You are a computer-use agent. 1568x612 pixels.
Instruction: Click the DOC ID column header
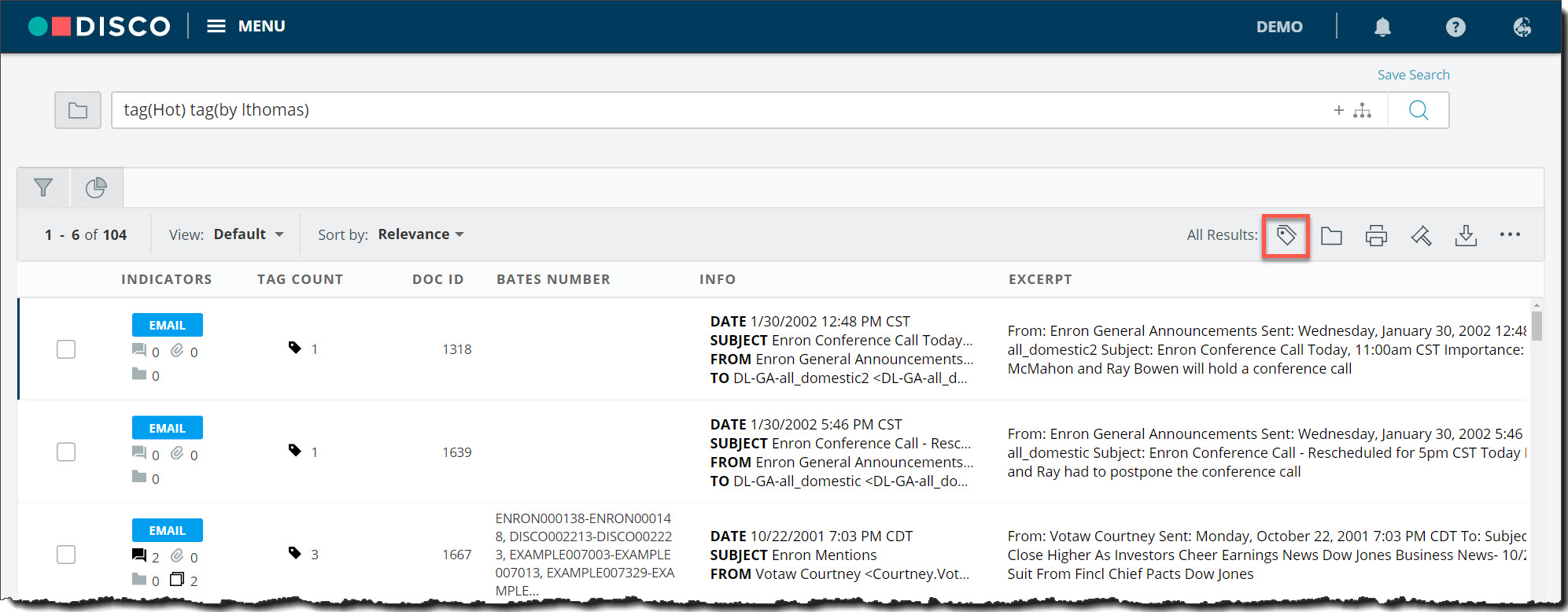click(438, 279)
